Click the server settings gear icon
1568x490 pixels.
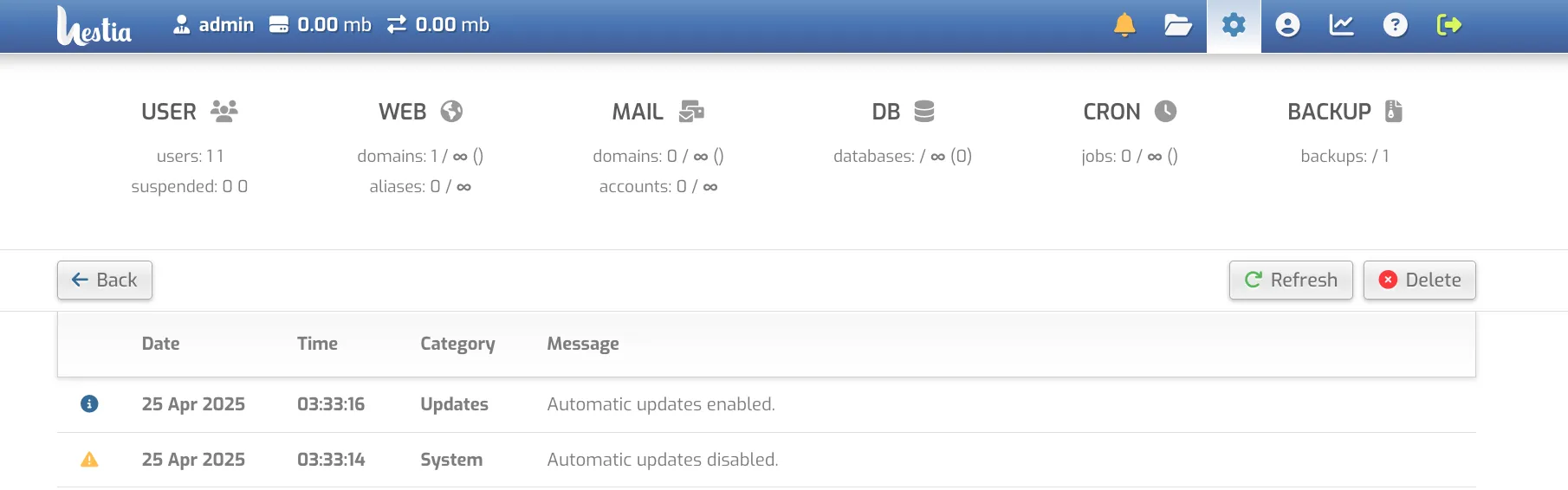1234,25
